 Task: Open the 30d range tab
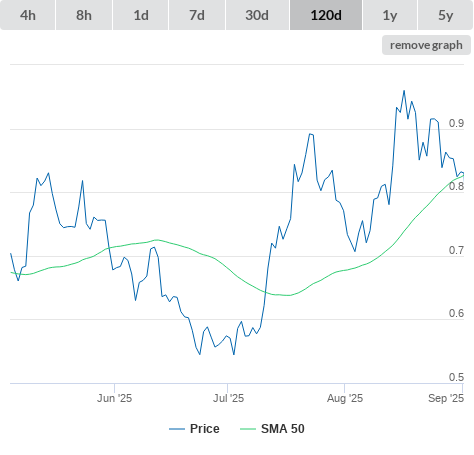(257, 15)
